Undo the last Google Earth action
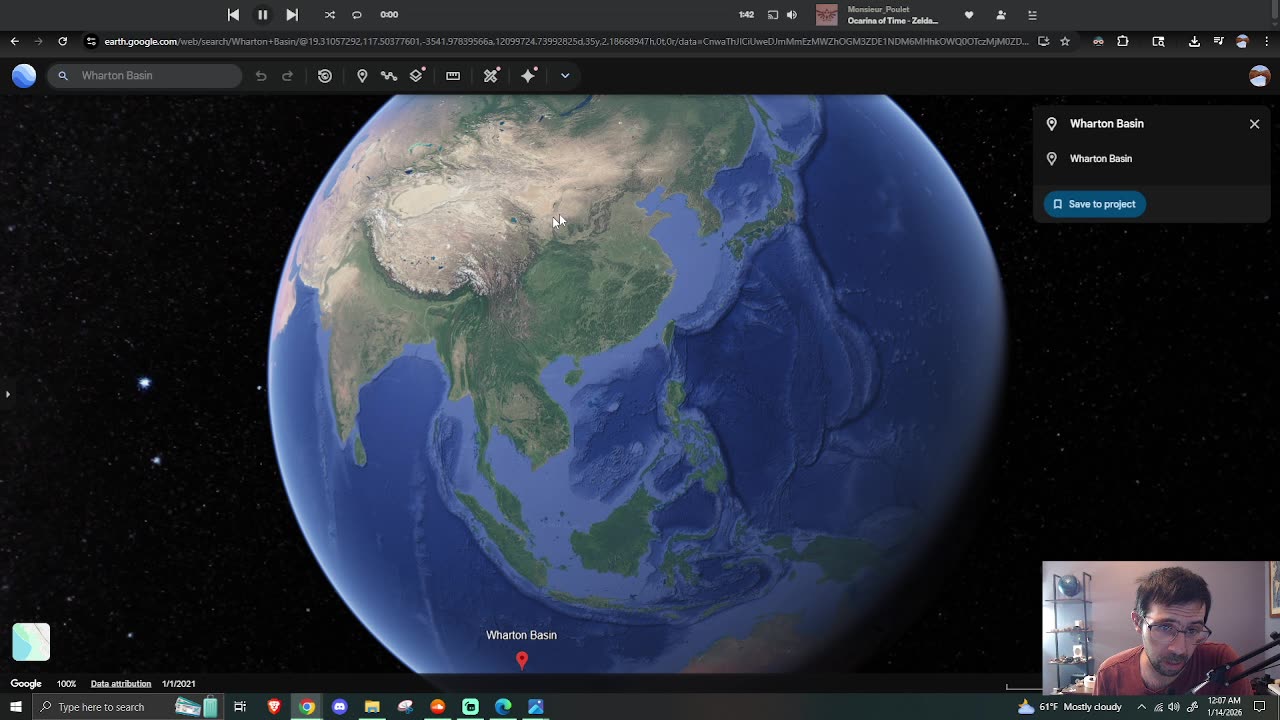The width and height of the screenshot is (1280, 720). pos(261,75)
